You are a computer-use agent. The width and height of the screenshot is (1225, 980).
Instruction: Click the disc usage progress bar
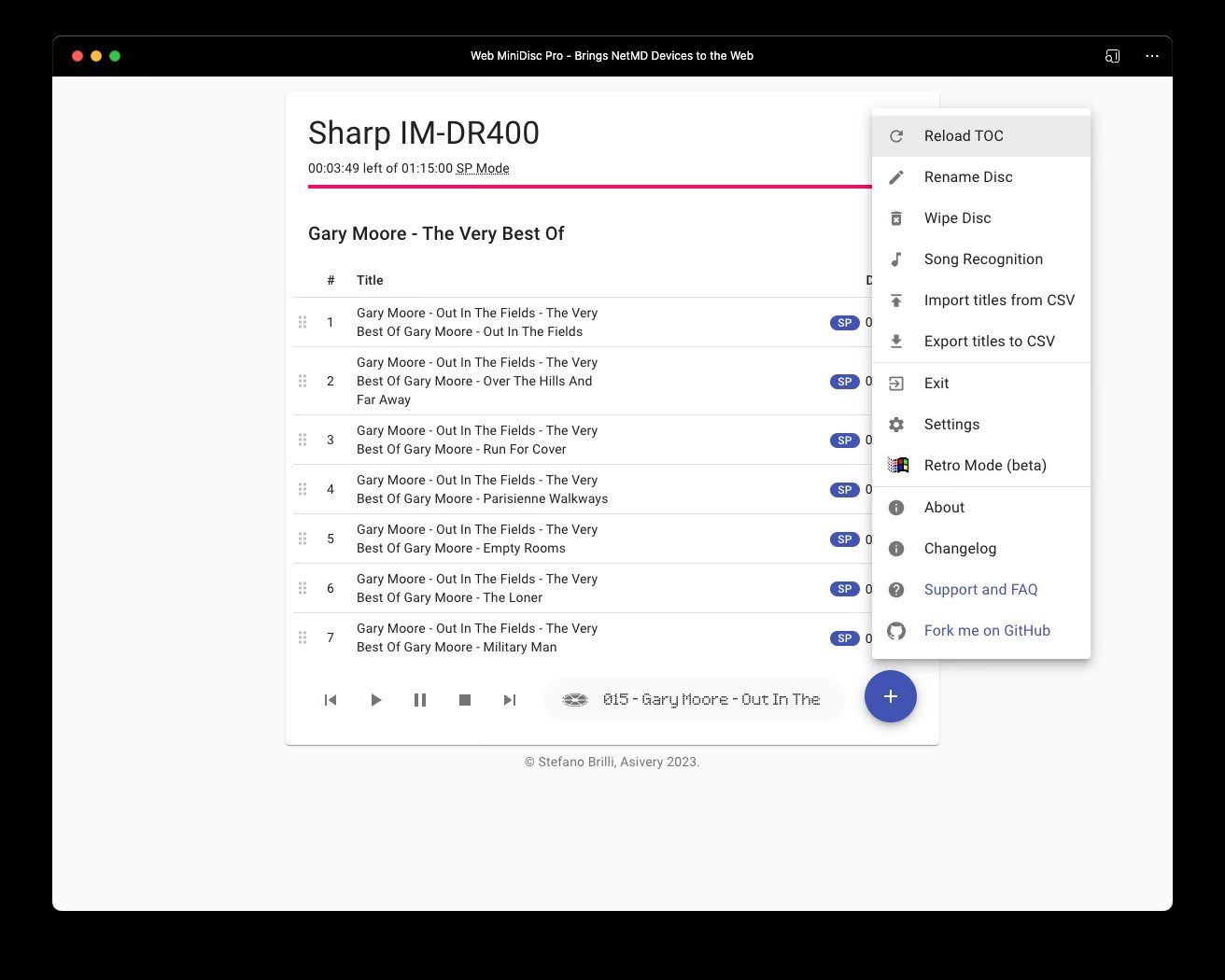point(590,187)
